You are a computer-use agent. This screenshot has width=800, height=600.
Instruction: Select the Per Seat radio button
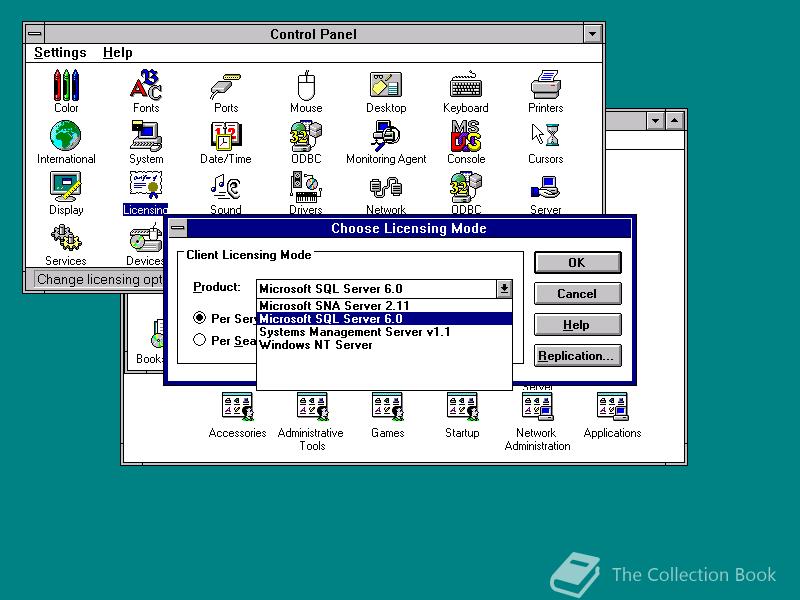tap(199, 340)
